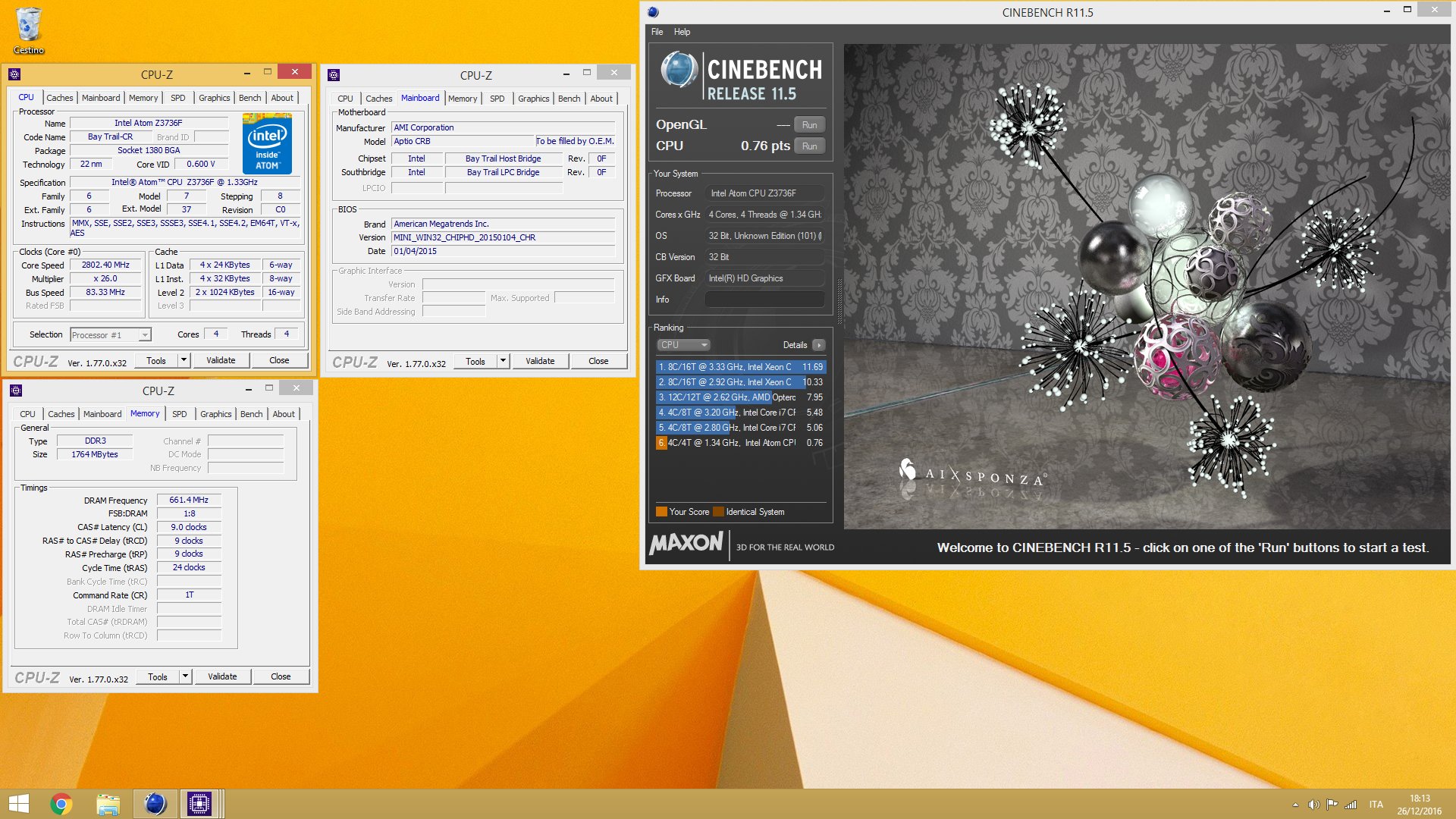Click Close in the CPU-Z CPU window
Viewport: 1456px width, 819px height.
[x=279, y=360]
